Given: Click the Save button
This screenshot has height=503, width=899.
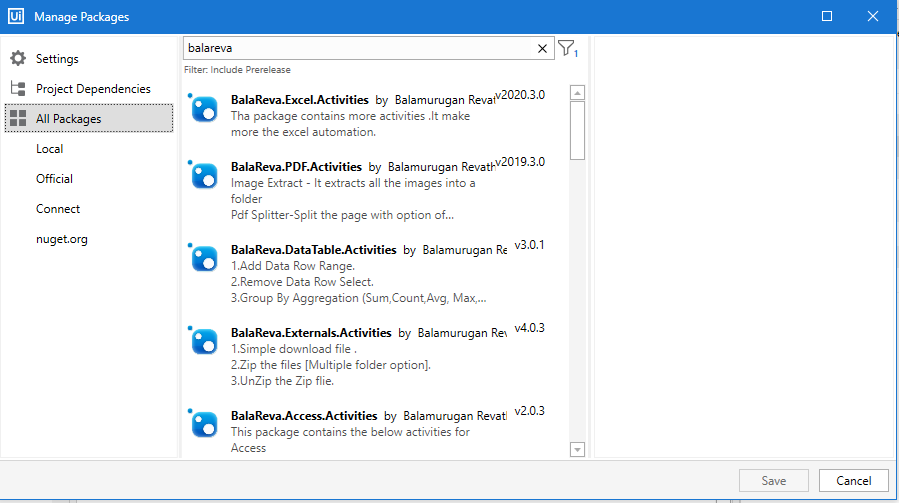Looking at the screenshot, I should click(773, 481).
